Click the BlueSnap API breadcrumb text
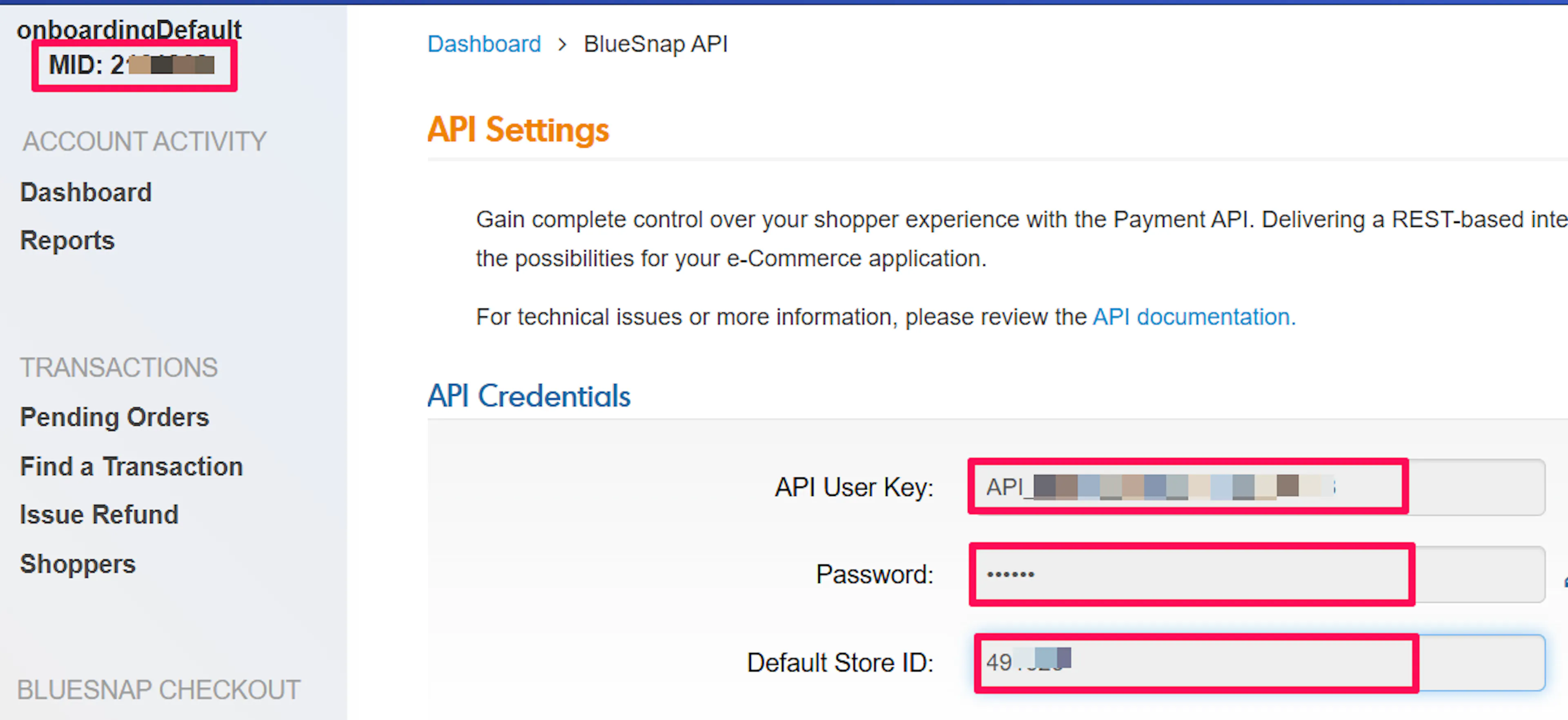1568x720 pixels. click(x=655, y=44)
